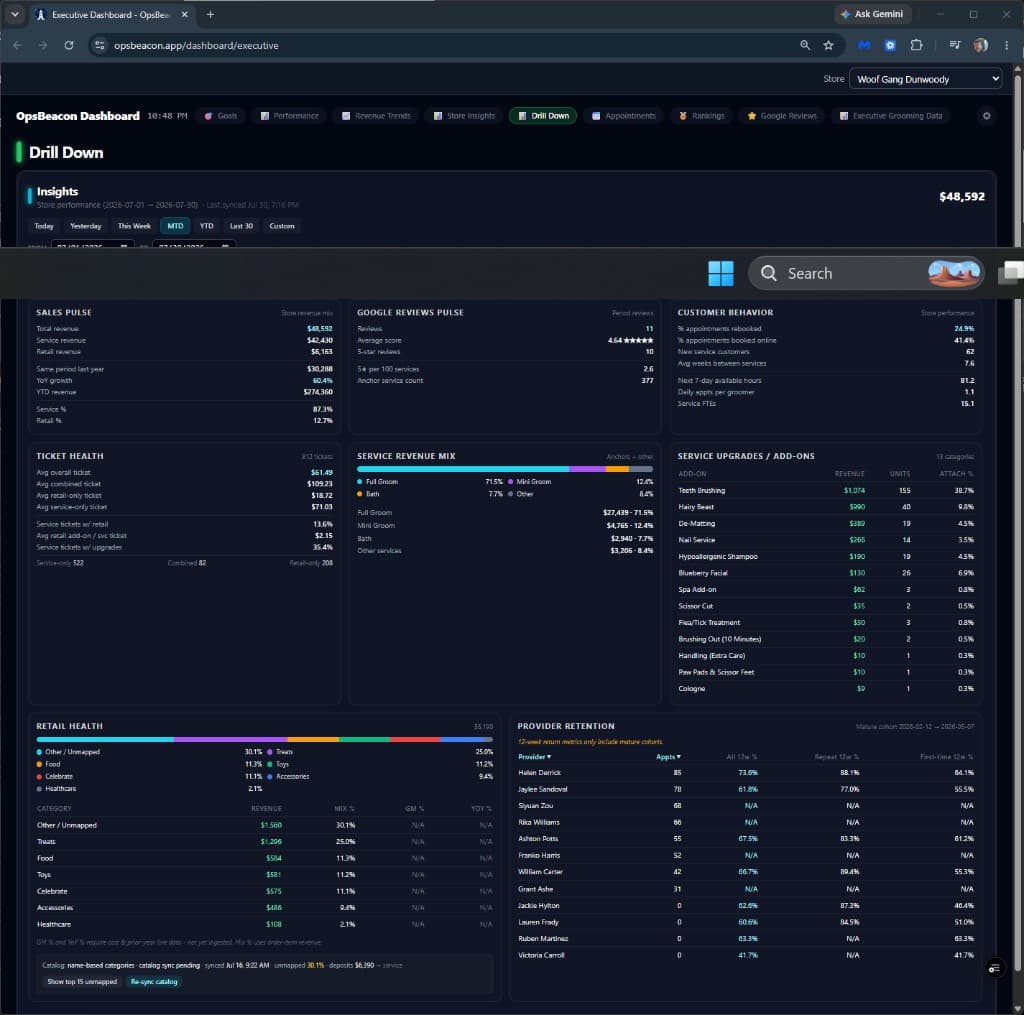This screenshot has height=1015, width=1024.
Task: Click the Ask Gemini button
Action: point(872,14)
